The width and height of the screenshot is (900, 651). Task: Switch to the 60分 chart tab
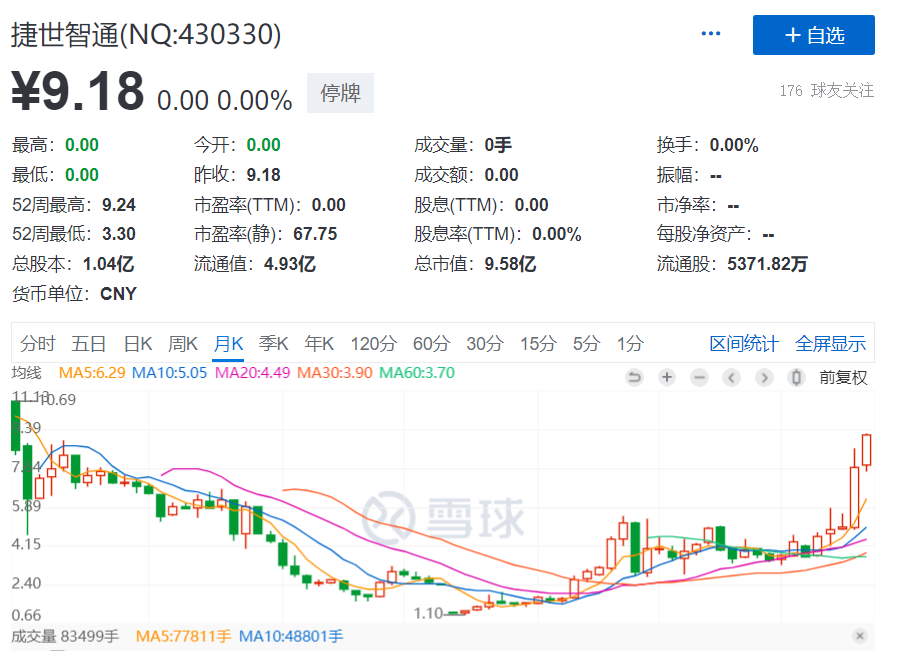point(432,344)
